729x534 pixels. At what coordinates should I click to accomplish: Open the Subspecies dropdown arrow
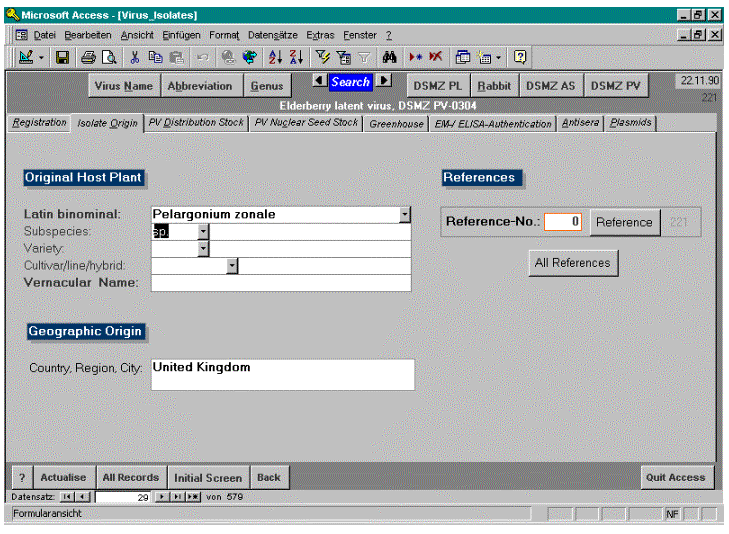[x=203, y=231]
